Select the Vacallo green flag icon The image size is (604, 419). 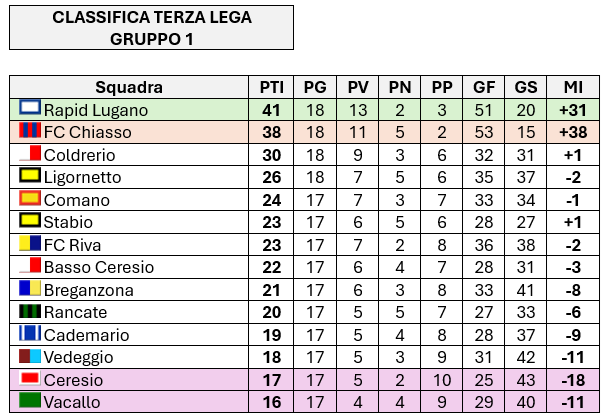(30, 400)
